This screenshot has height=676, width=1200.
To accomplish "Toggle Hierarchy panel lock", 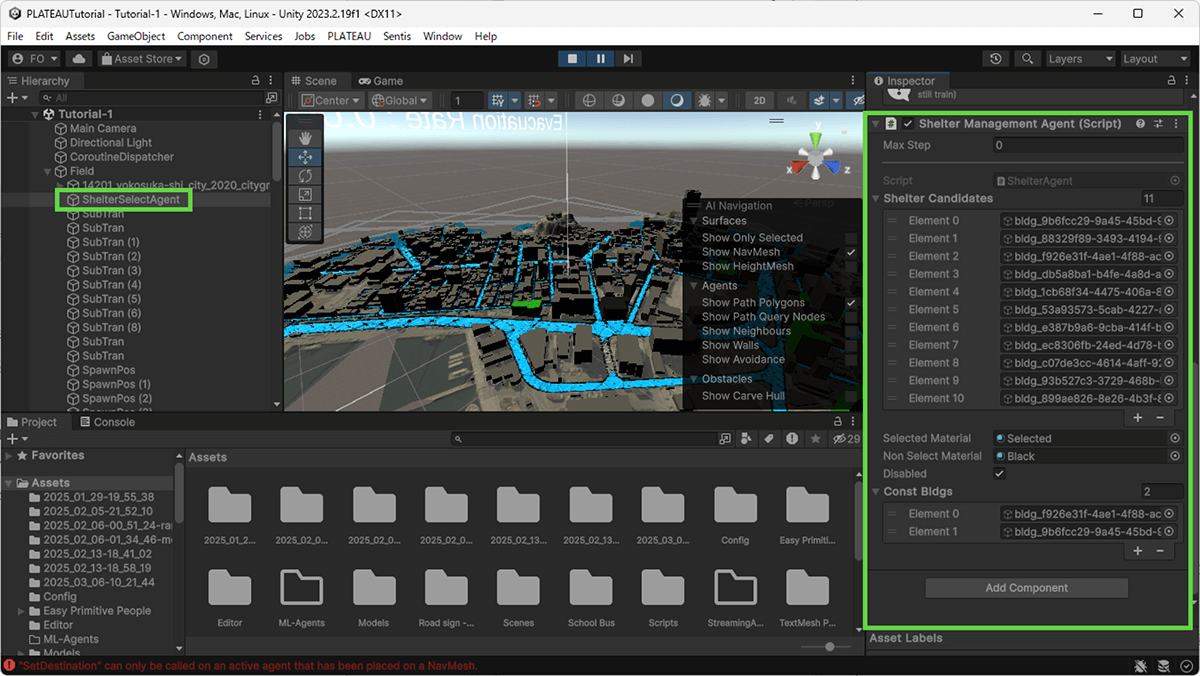I will (x=258, y=81).
